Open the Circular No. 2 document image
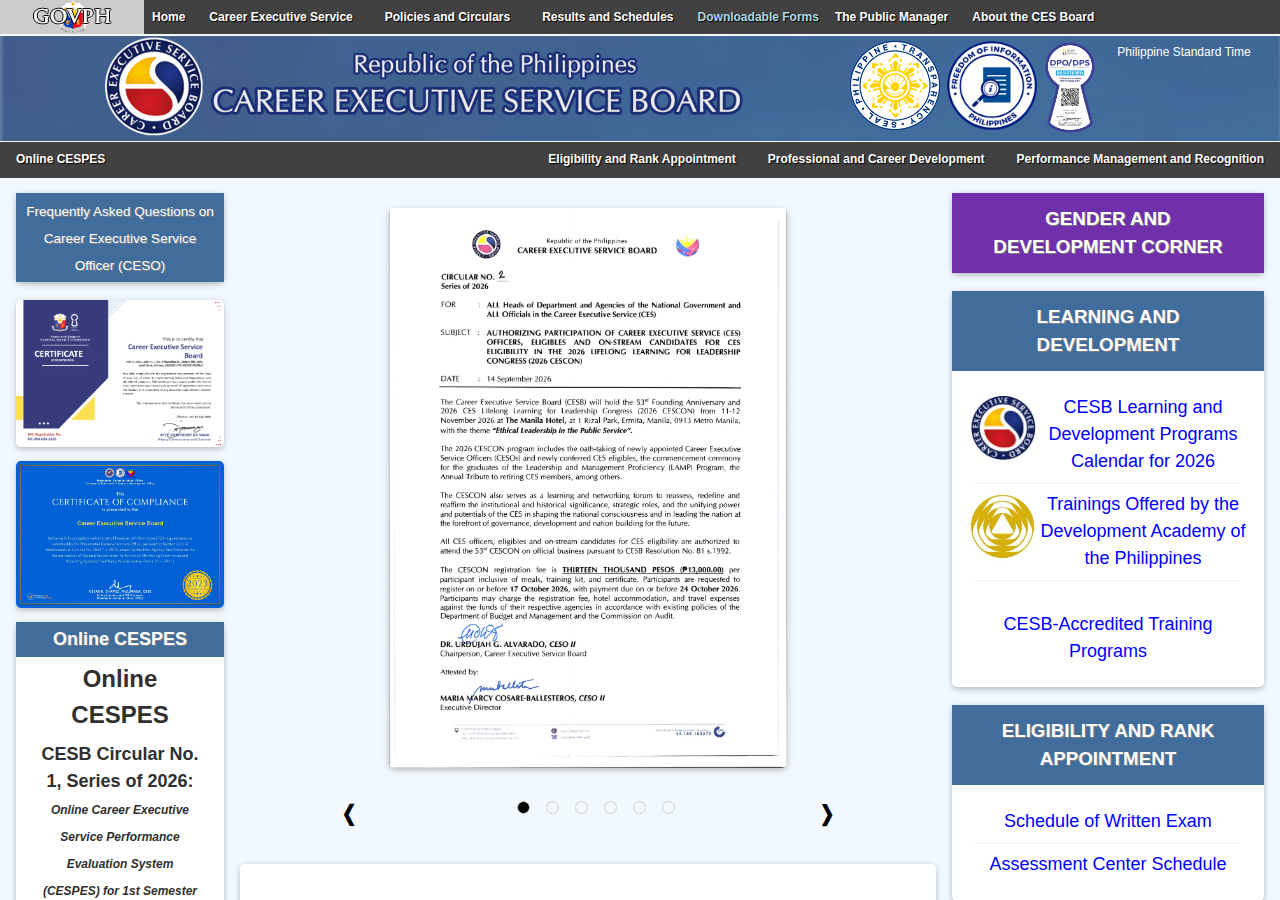Image resolution: width=1280 pixels, height=900 pixels. point(588,487)
